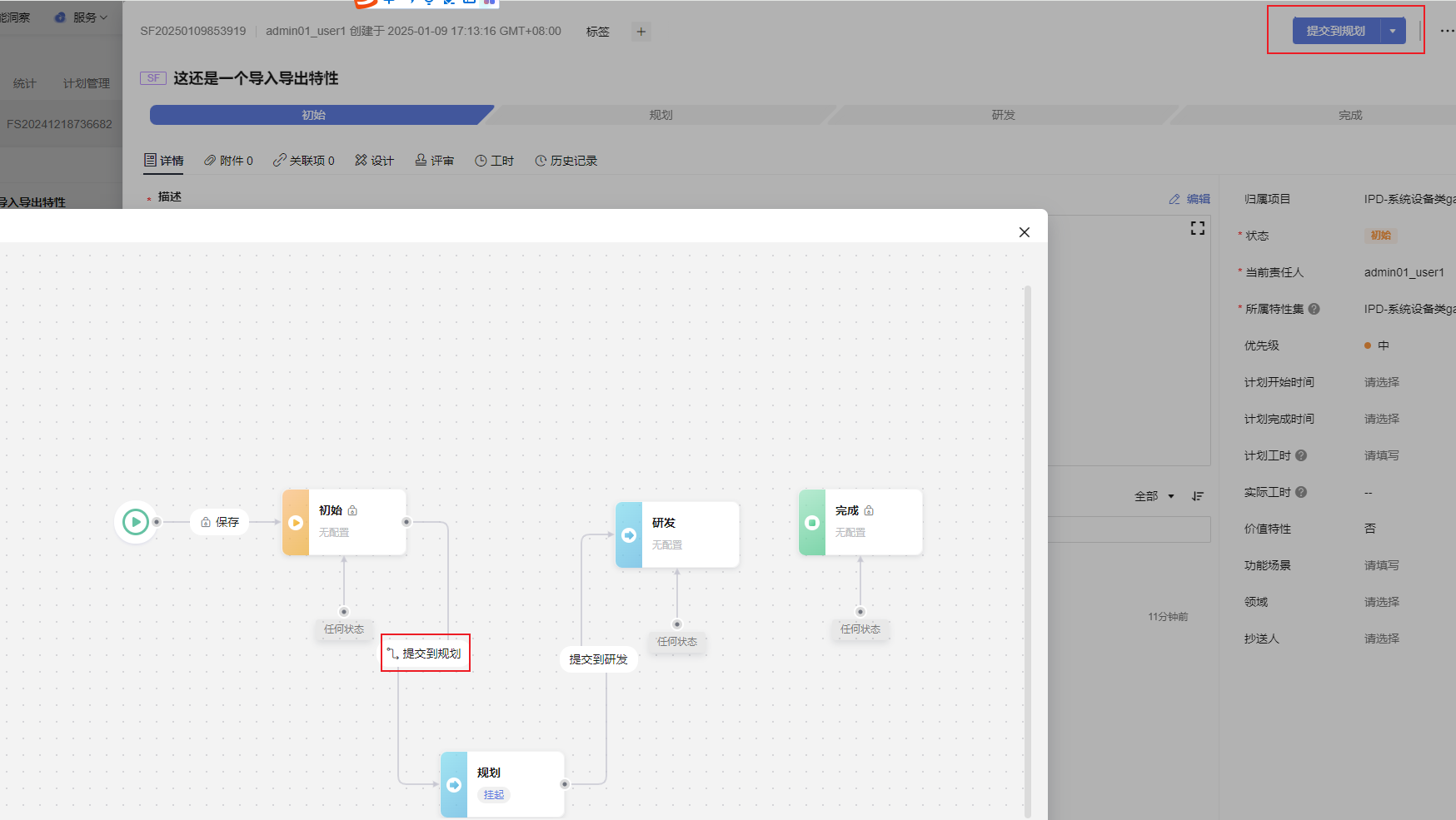Click the output port dot of 初始 node
Viewport: 1456px width, 820px height.
[x=406, y=522]
